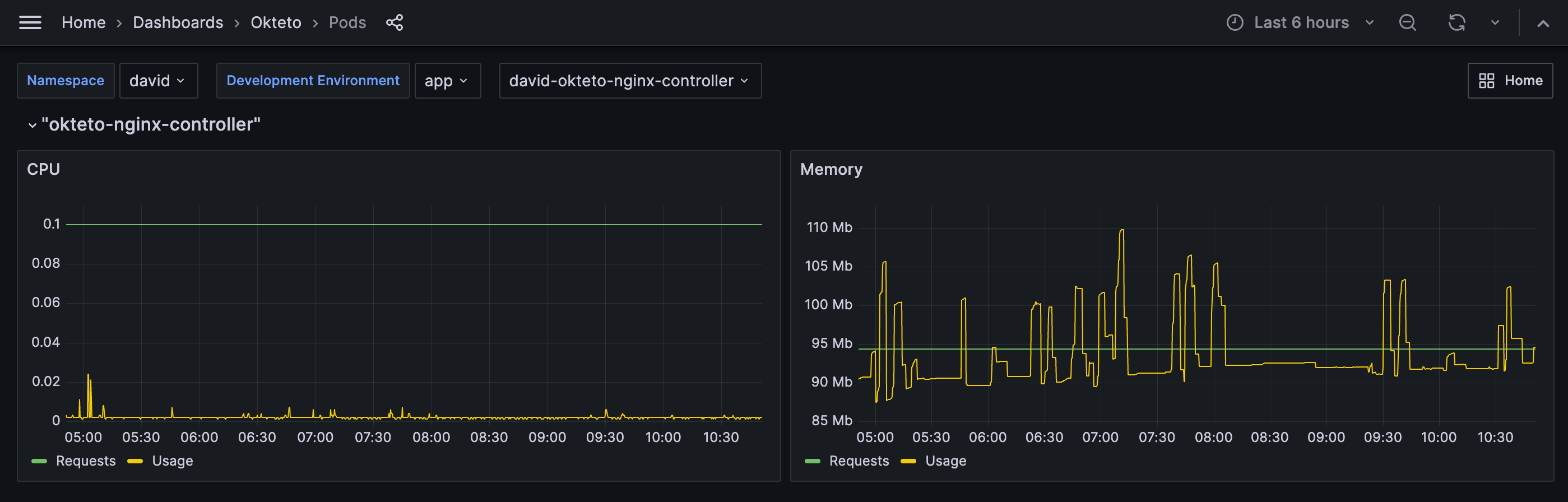Viewport: 1568px width, 502px height.
Task: Open david-okteto-nginx-controller pod dropdown
Action: click(629, 81)
